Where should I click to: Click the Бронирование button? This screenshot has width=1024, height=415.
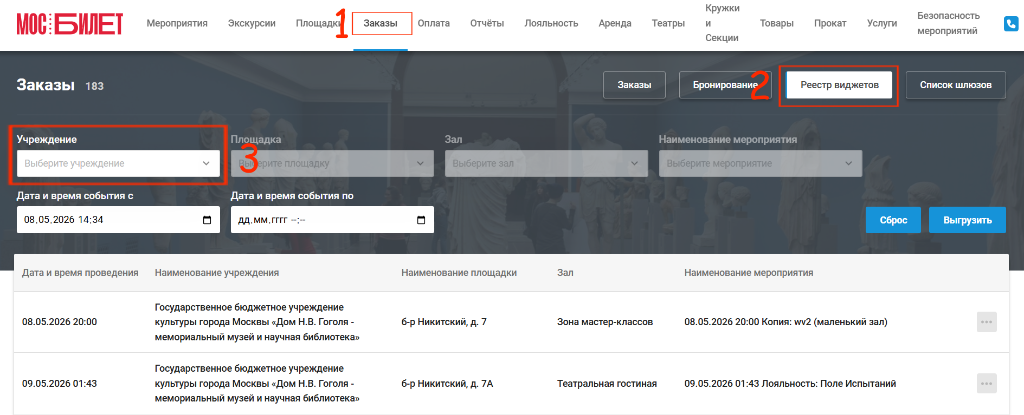(726, 85)
